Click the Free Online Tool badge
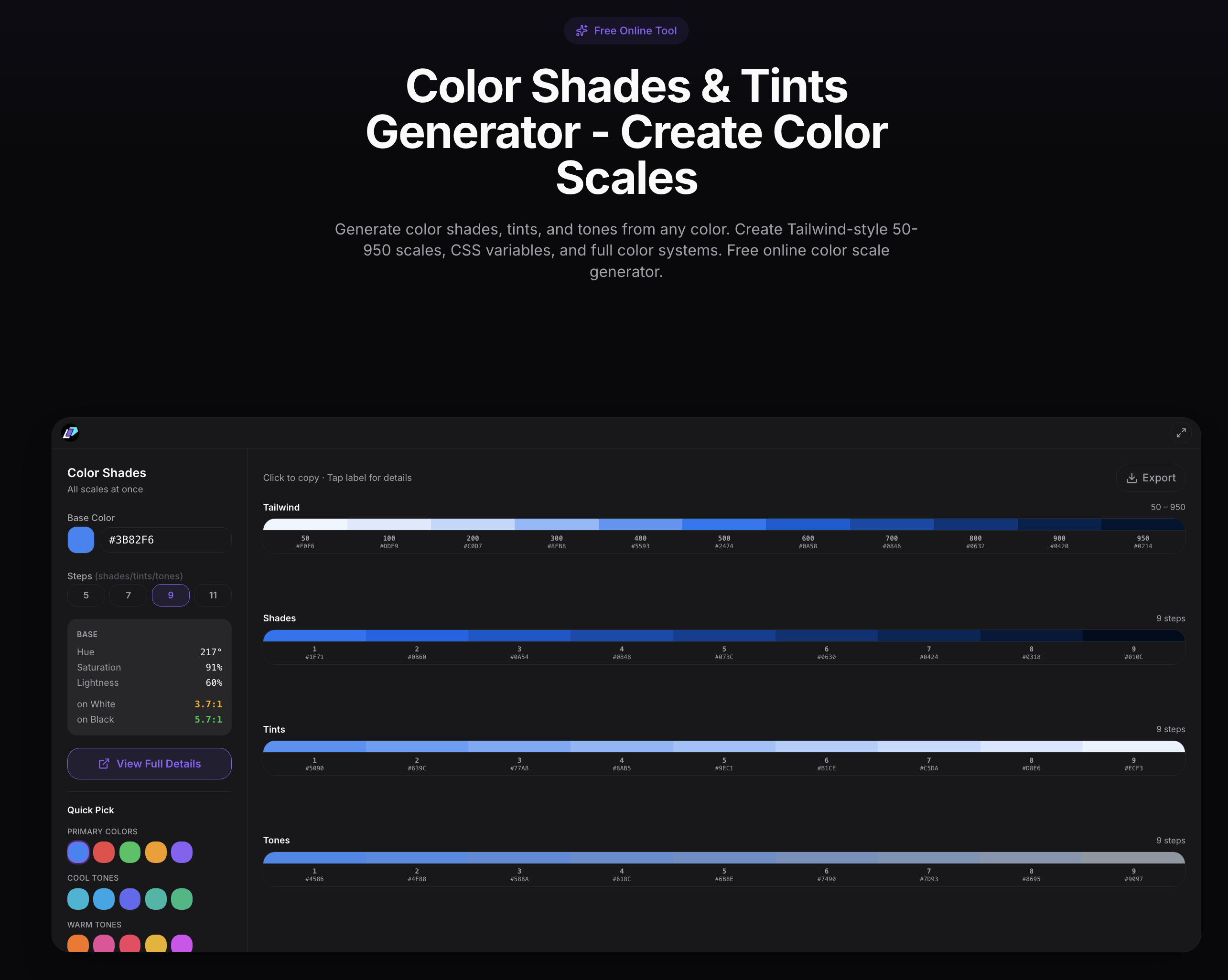This screenshot has height=980, width=1228. click(626, 31)
